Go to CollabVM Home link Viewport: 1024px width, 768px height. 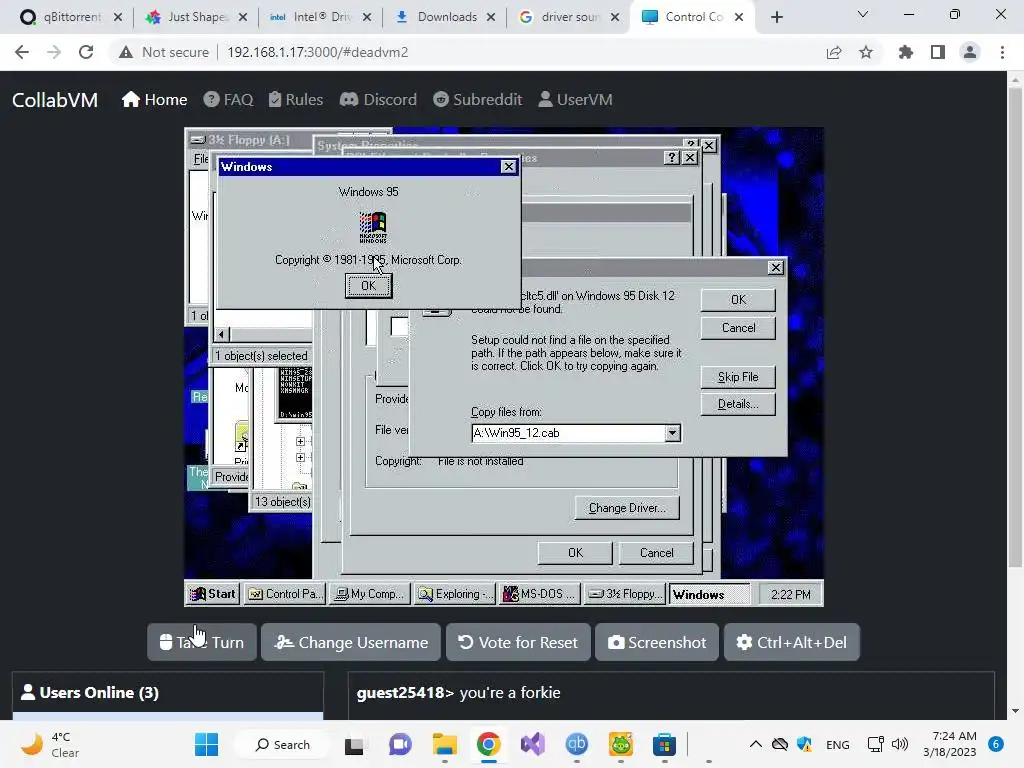click(155, 100)
